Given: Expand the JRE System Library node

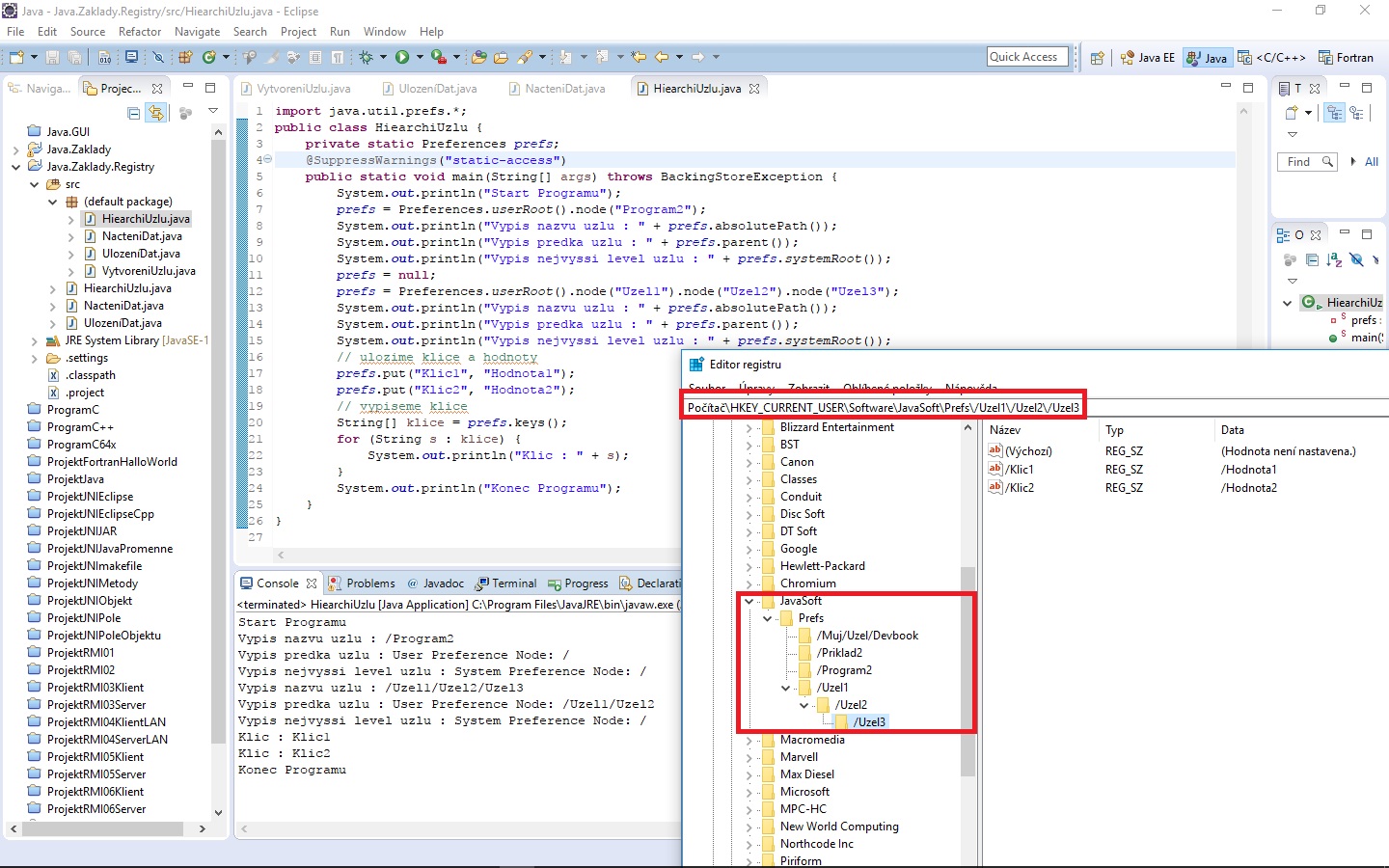Looking at the screenshot, I should 34,340.
